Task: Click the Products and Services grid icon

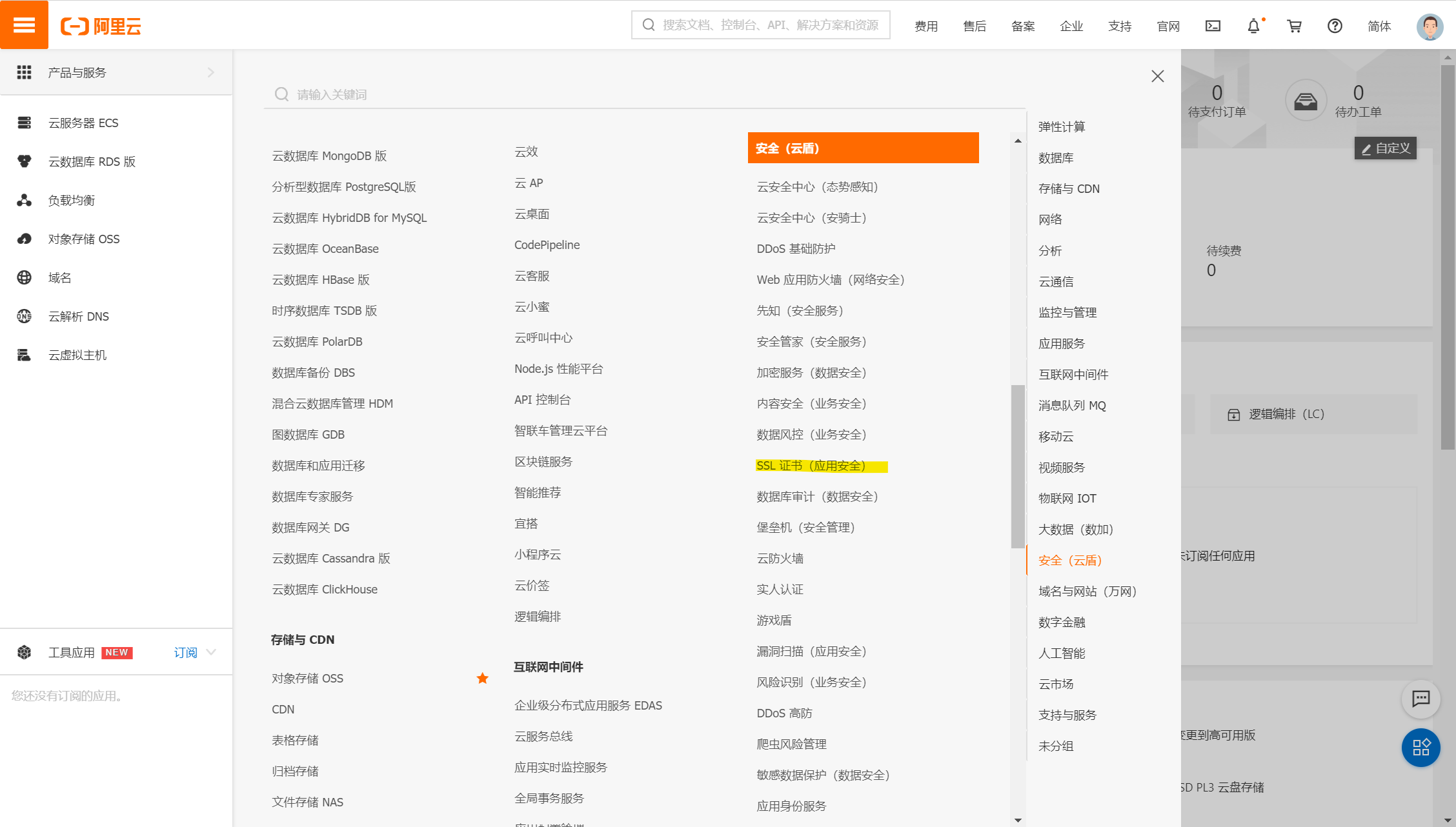Action: click(24, 72)
